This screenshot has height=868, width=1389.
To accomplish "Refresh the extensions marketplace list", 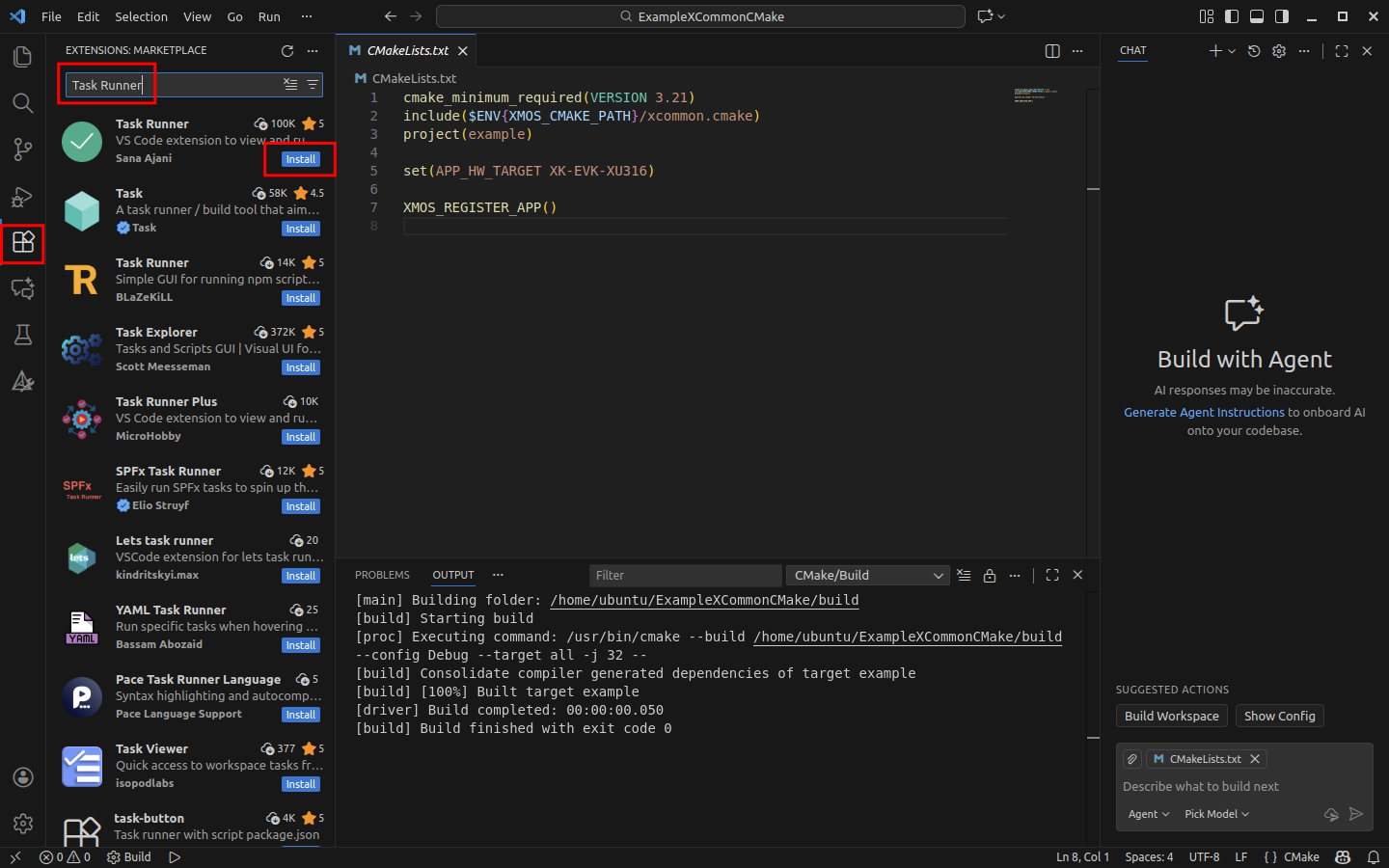I will pos(286,50).
